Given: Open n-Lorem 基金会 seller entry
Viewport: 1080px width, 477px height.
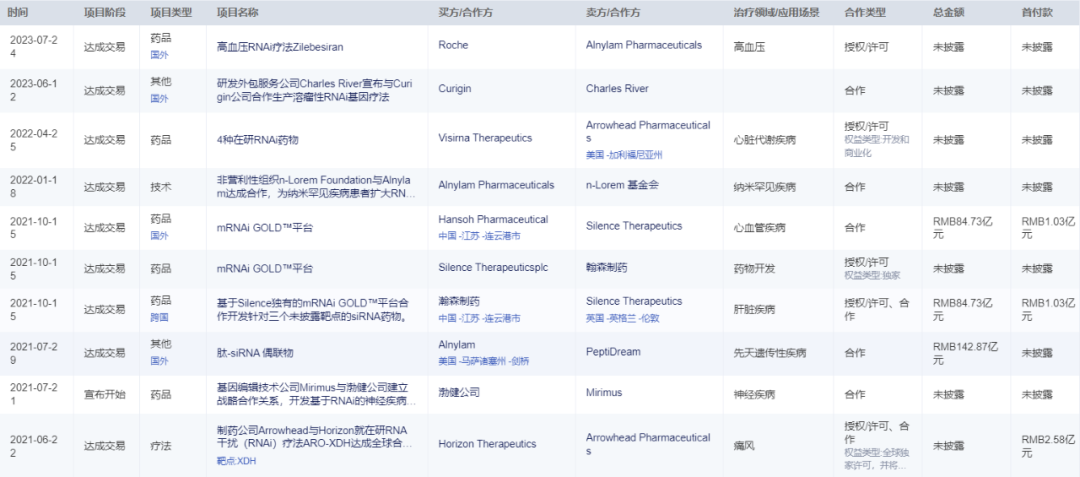Looking at the screenshot, I should pos(623,185).
